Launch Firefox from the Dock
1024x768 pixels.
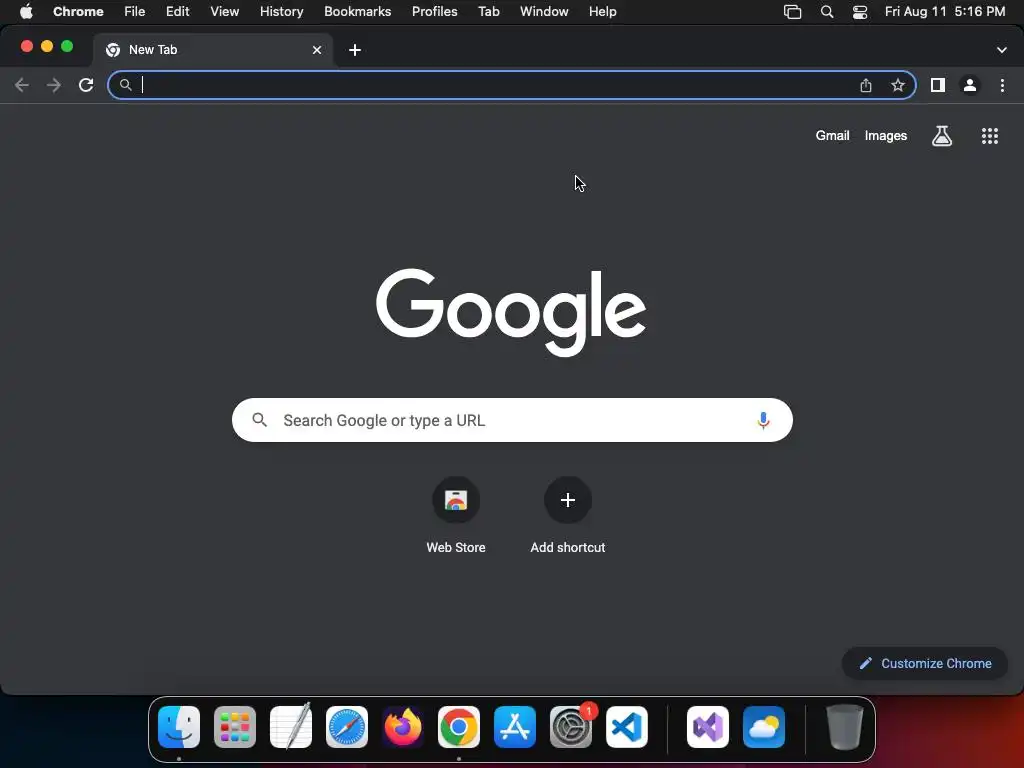click(x=403, y=727)
